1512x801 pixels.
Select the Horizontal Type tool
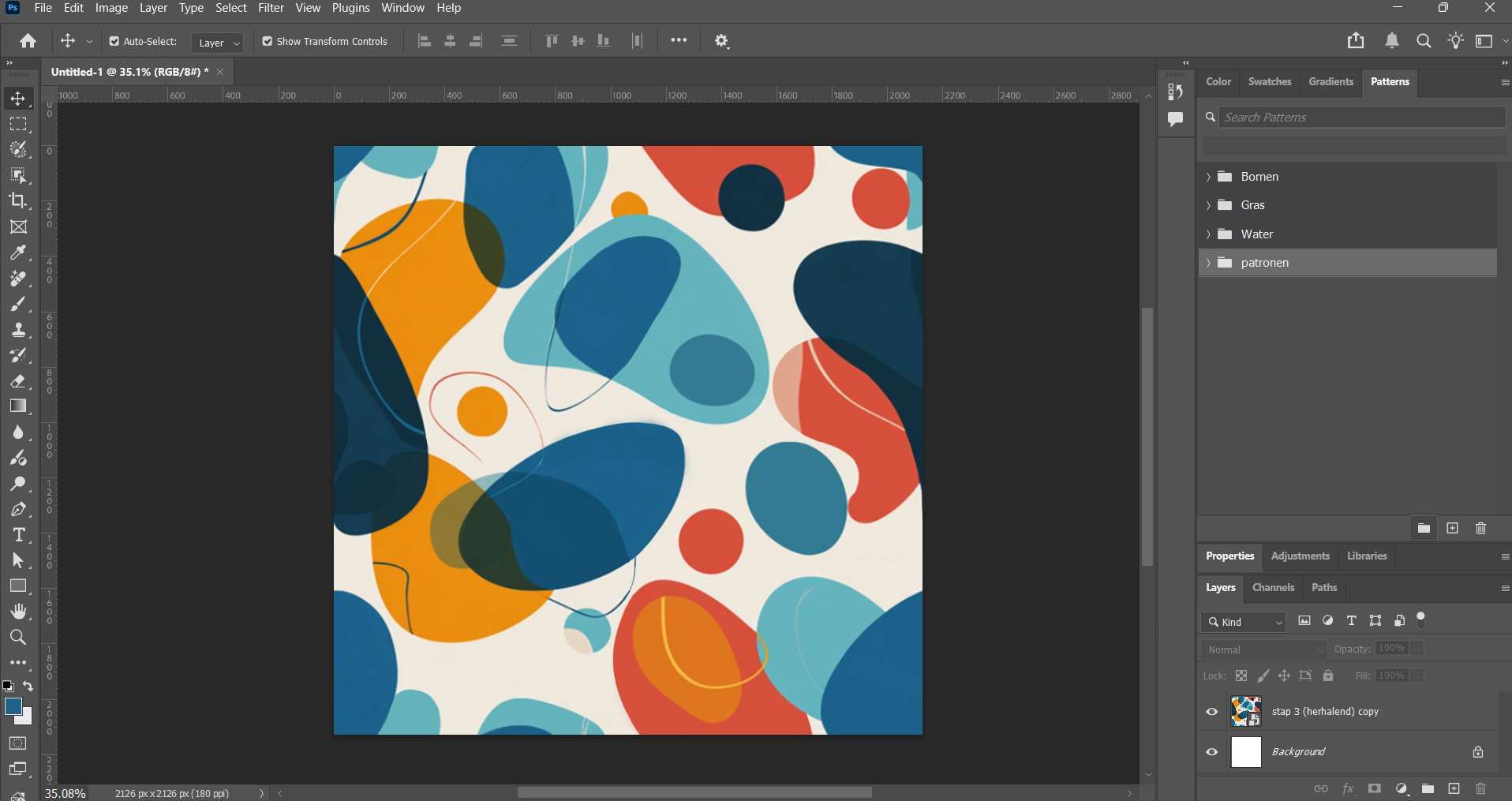[x=17, y=535]
